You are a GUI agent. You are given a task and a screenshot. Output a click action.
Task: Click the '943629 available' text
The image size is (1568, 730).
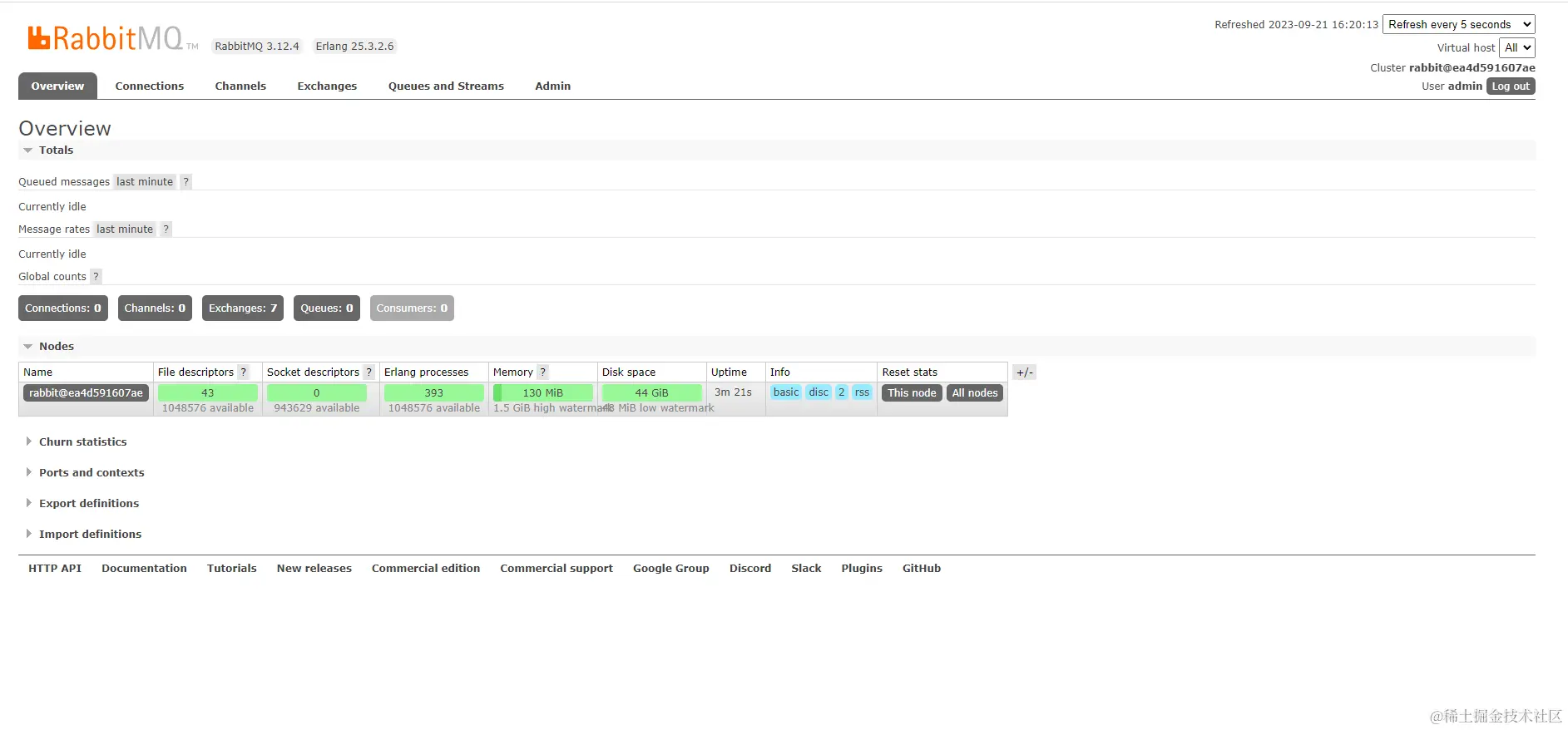pyautogui.click(x=317, y=408)
